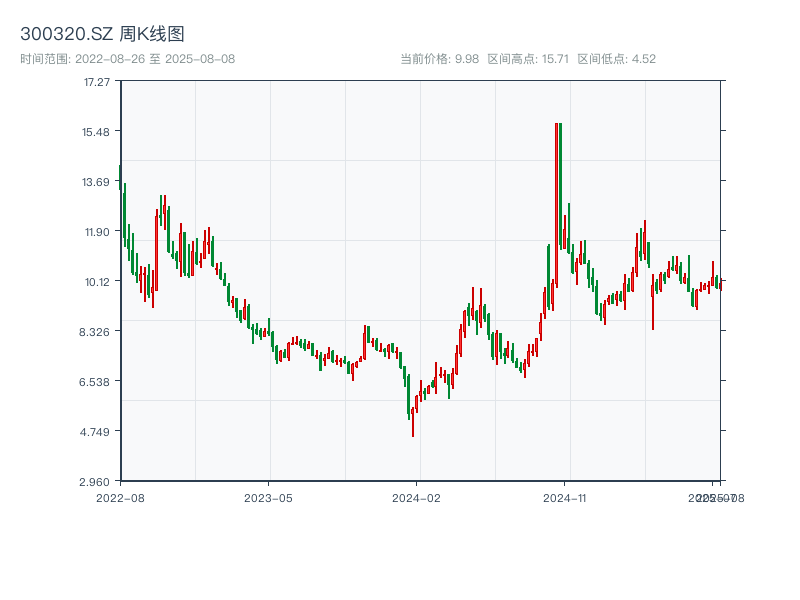This screenshot has width=800, height=600.
Task: Click the x-axis label 2022-08
Action: [x=120, y=498]
